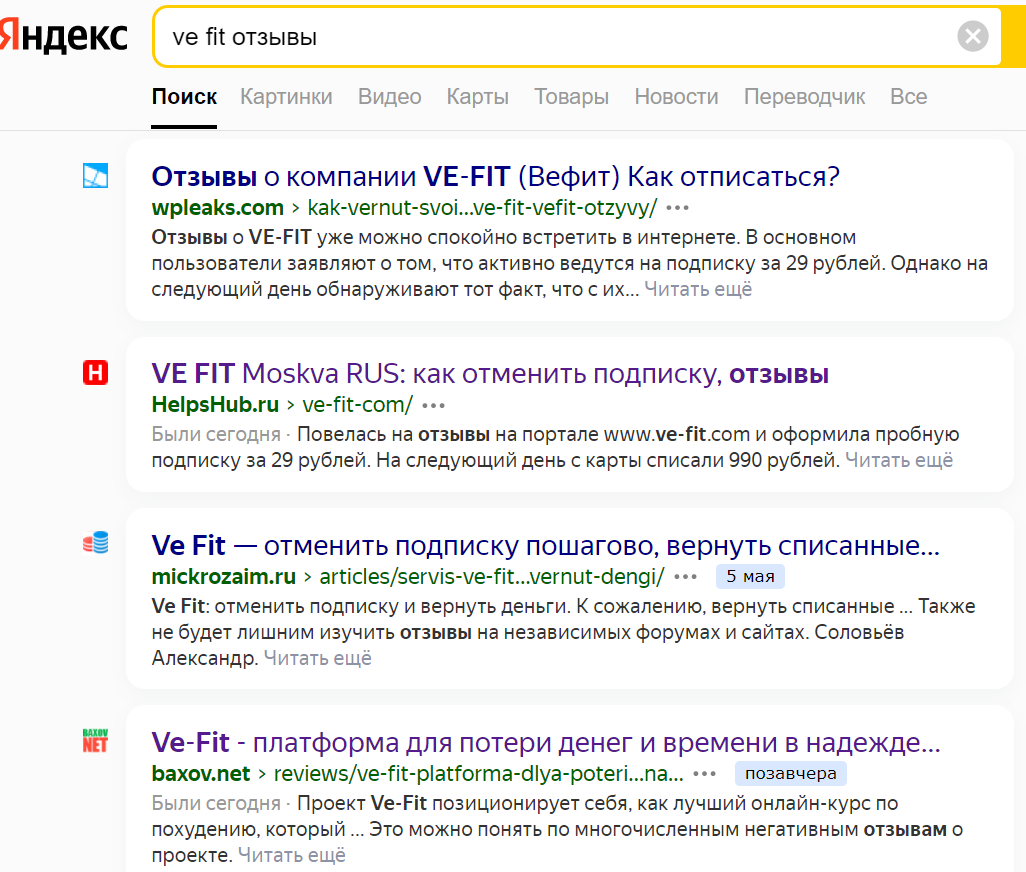Click the '5 мая' date badge
This screenshot has height=872, width=1026.
pos(750,577)
